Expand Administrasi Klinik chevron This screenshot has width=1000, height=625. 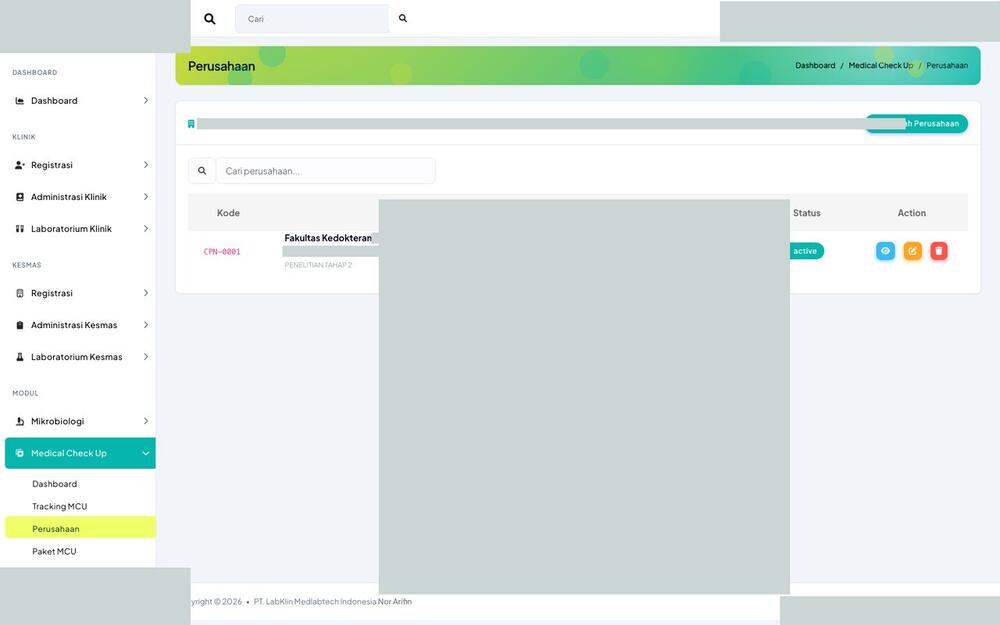145,197
